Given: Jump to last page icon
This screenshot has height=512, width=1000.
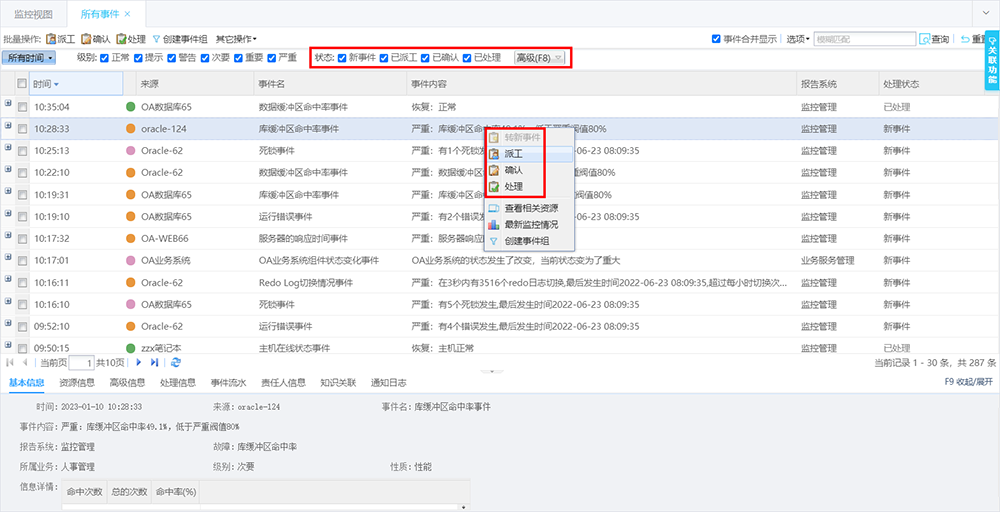Looking at the screenshot, I should pyautogui.click(x=154, y=362).
